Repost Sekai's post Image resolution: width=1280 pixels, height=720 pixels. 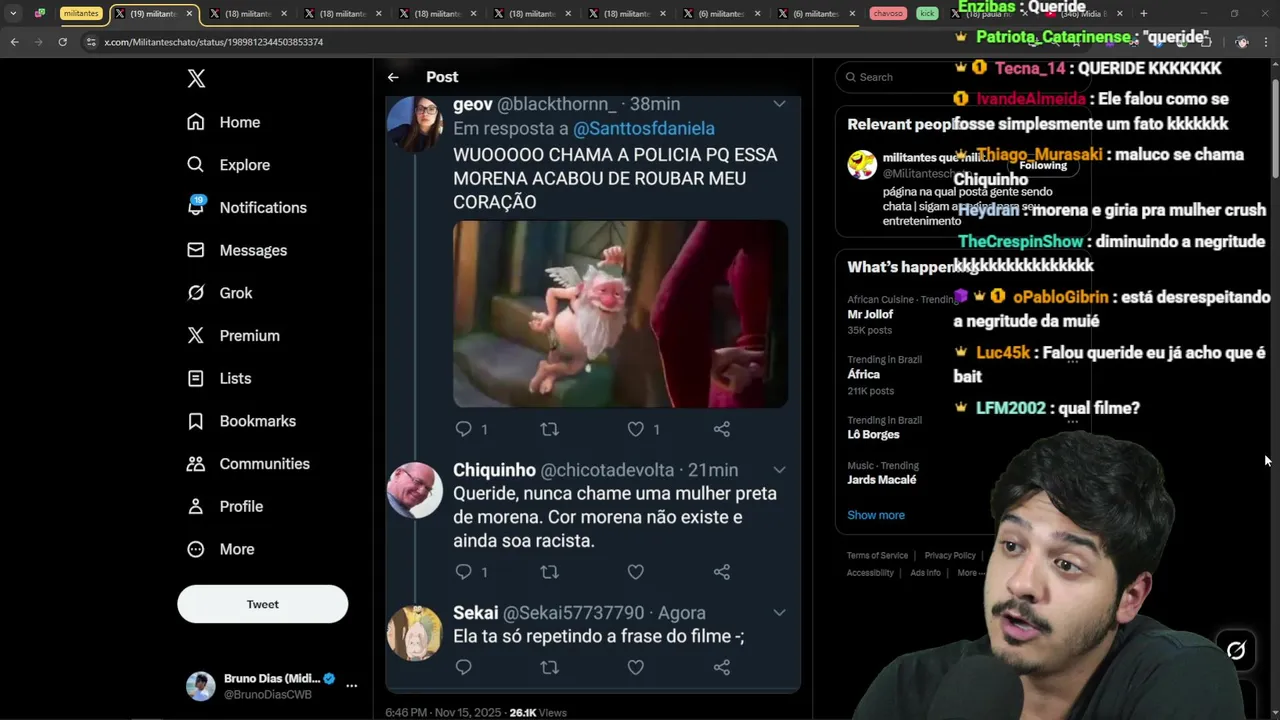click(549, 666)
